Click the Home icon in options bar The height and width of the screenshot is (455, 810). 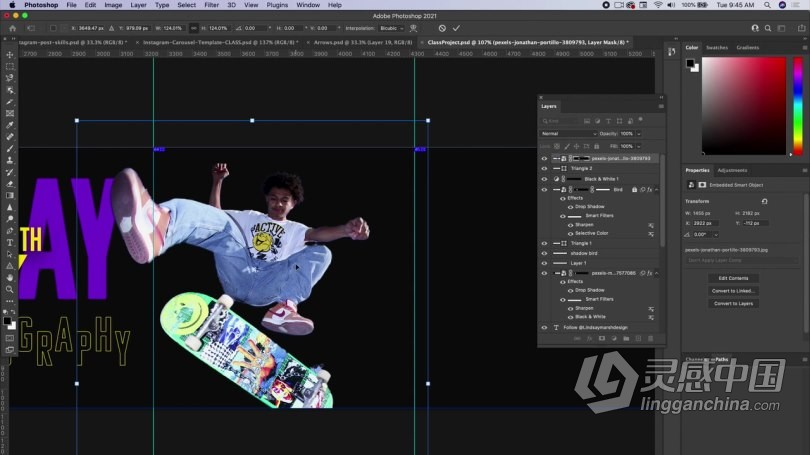pyautogui.click(x=10, y=28)
